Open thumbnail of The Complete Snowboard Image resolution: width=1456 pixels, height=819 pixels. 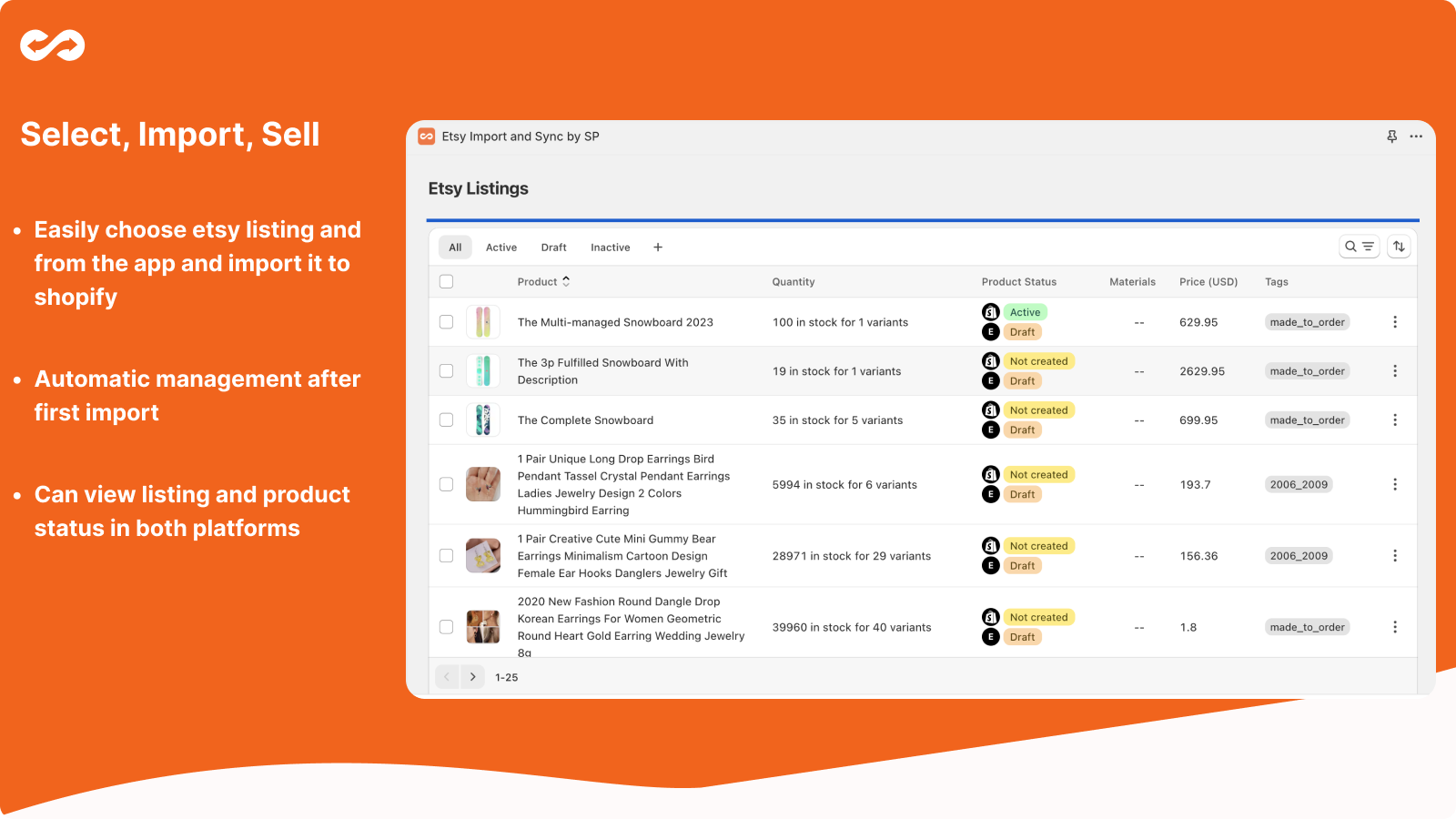483,420
